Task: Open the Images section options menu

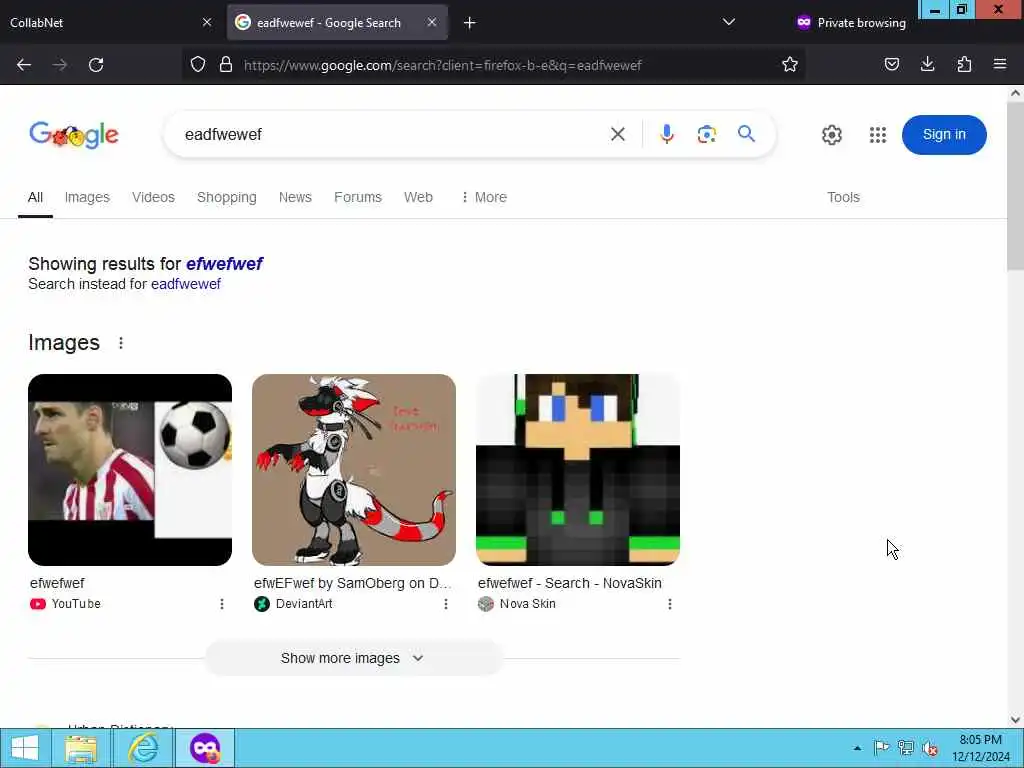Action: tap(121, 343)
